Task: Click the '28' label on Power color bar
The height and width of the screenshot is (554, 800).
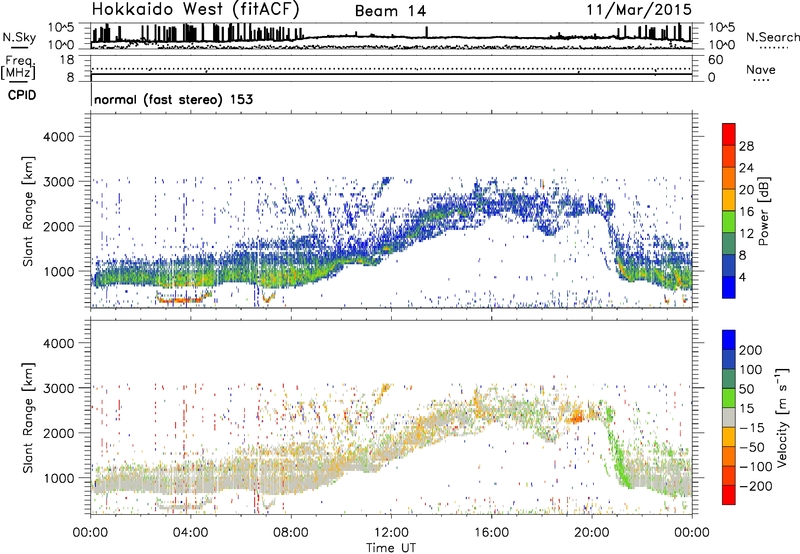Action: pos(746,146)
